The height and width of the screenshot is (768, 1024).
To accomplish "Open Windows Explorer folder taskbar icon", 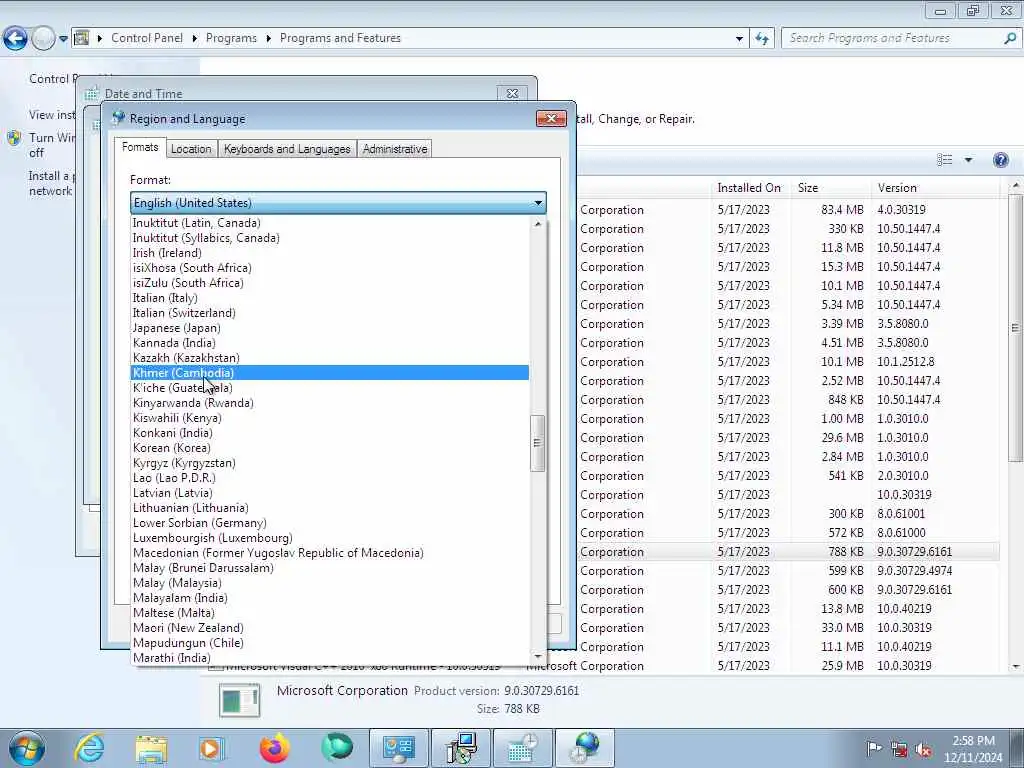I will [x=152, y=748].
